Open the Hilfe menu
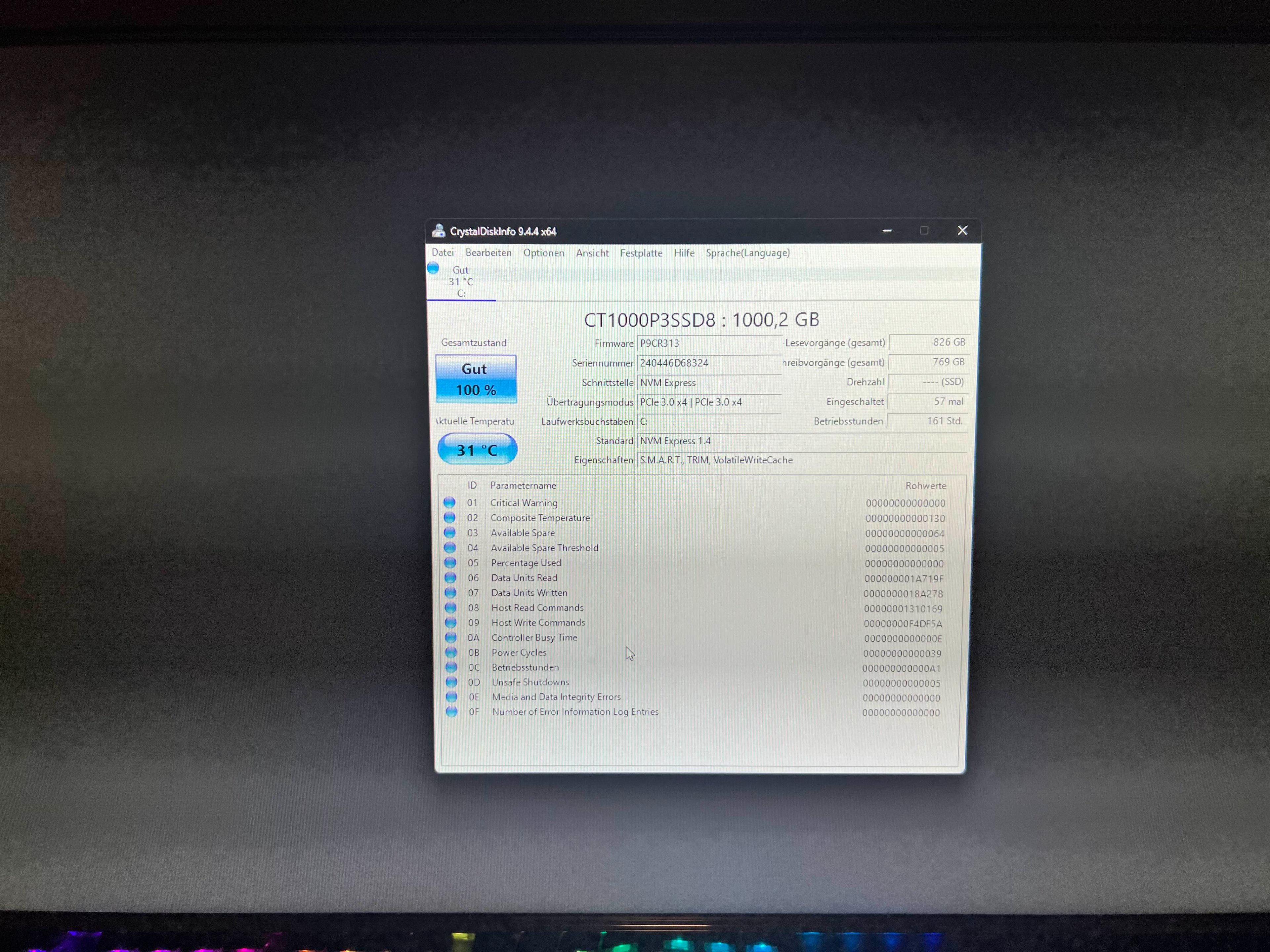 [684, 253]
